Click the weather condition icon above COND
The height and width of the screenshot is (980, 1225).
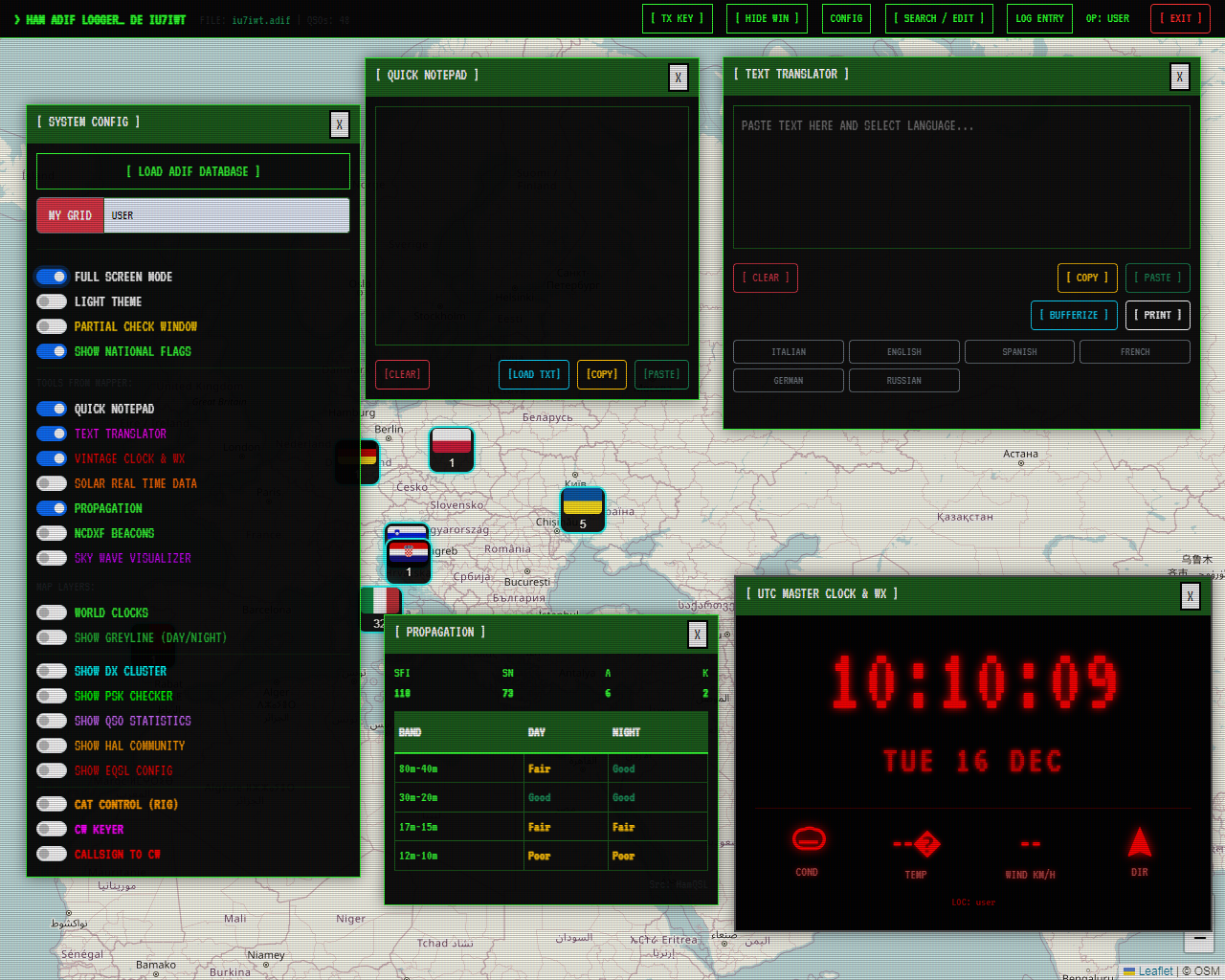point(808,840)
